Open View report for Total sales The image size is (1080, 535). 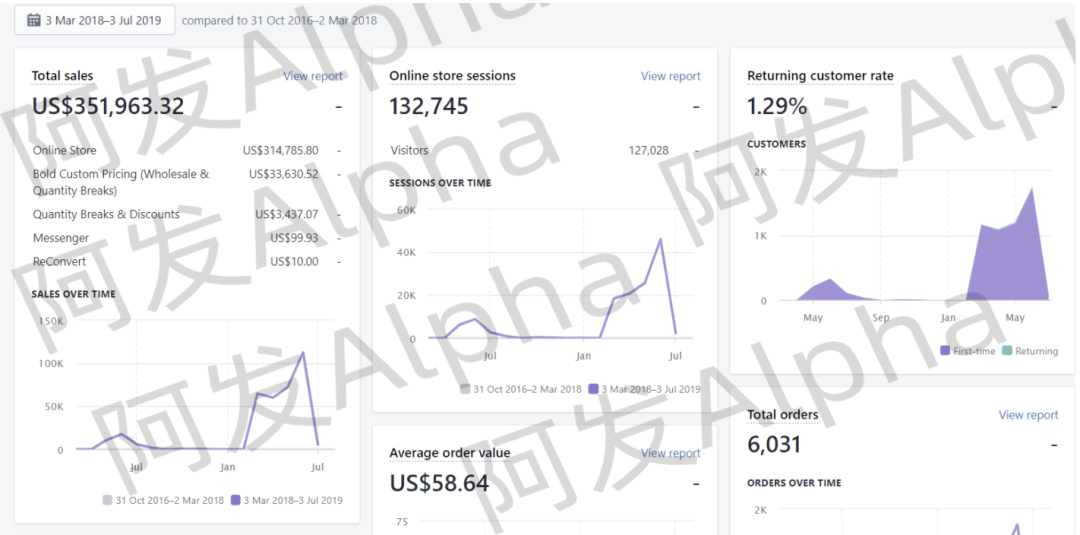point(313,76)
